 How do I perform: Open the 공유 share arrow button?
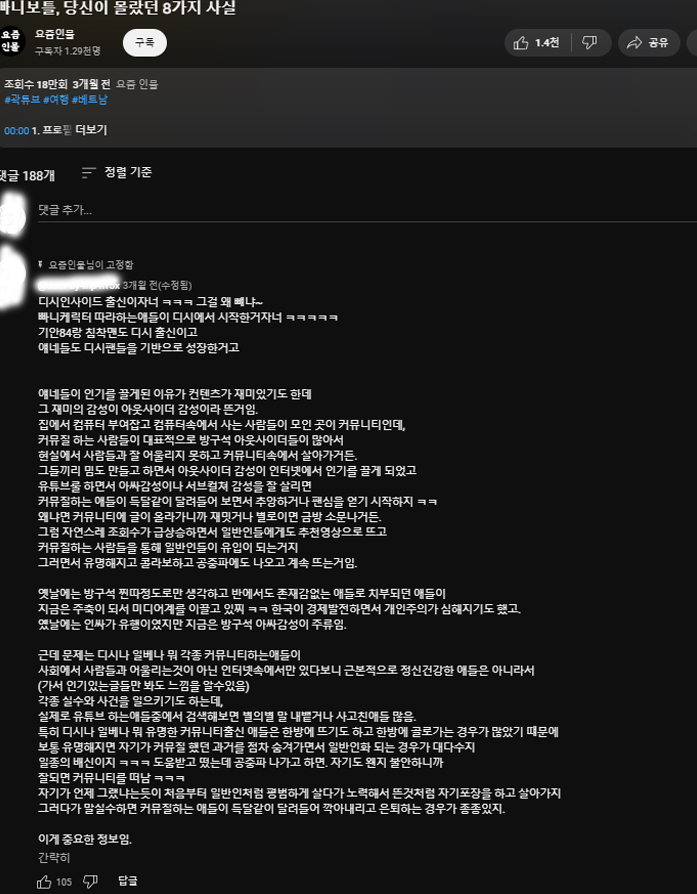coord(648,43)
